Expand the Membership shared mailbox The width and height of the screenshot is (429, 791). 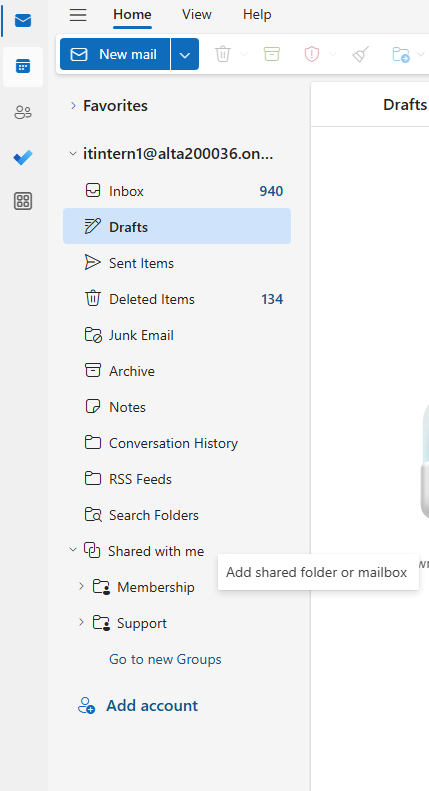coord(81,587)
